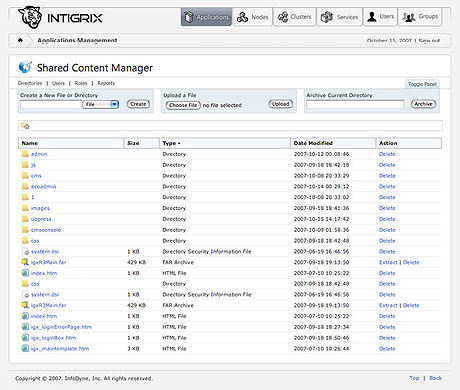Click the igx_loginBox.htm file icon
The width and height of the screenshot is (460, 390).
(x=25, y=337)
